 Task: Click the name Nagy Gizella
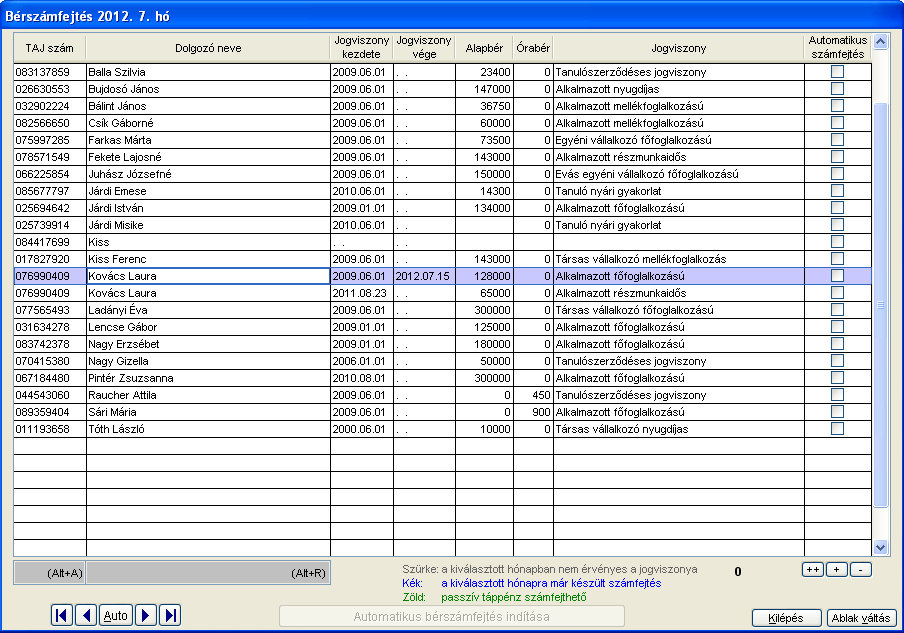208,361
